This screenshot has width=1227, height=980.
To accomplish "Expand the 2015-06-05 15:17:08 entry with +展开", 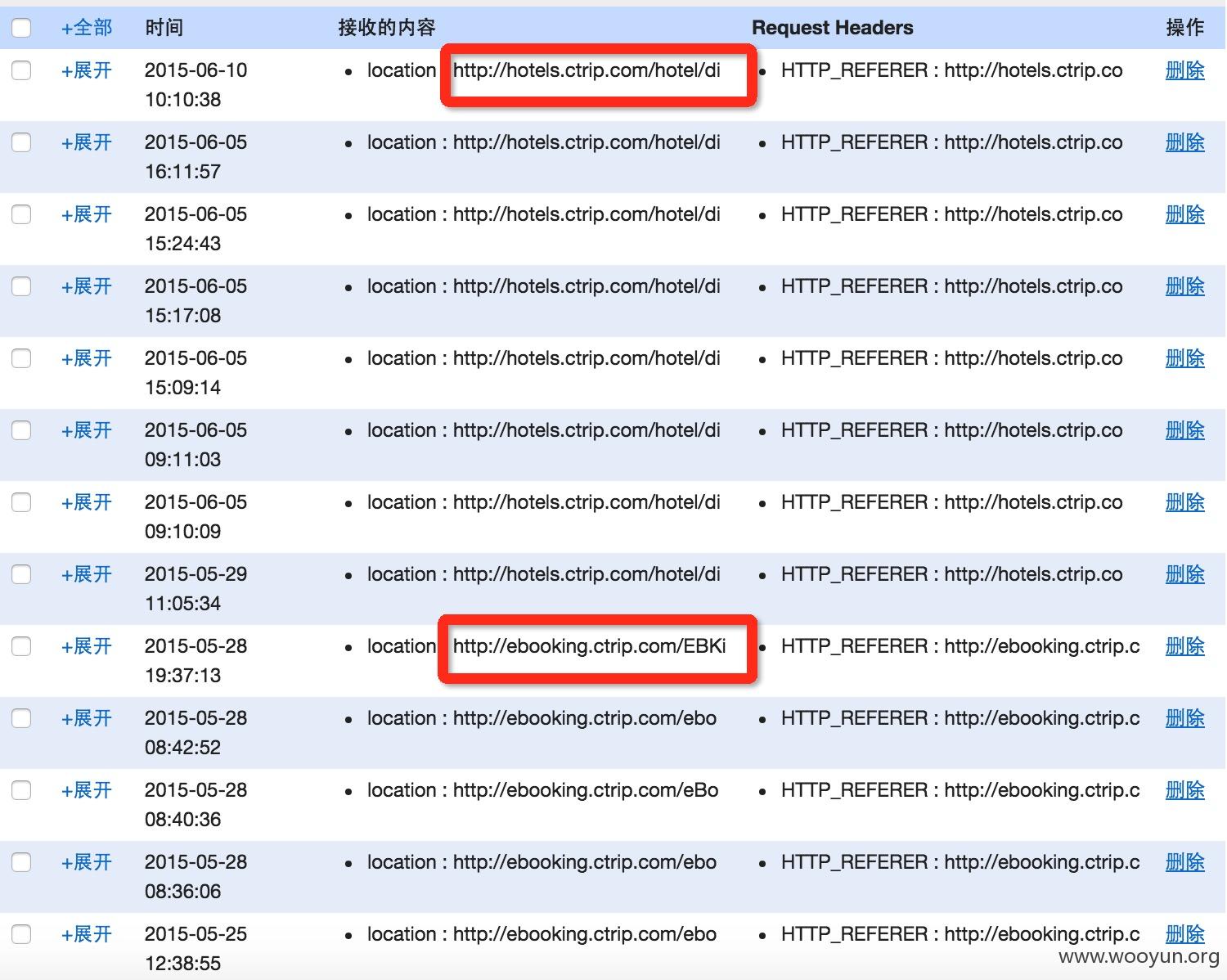I will 87,286.
